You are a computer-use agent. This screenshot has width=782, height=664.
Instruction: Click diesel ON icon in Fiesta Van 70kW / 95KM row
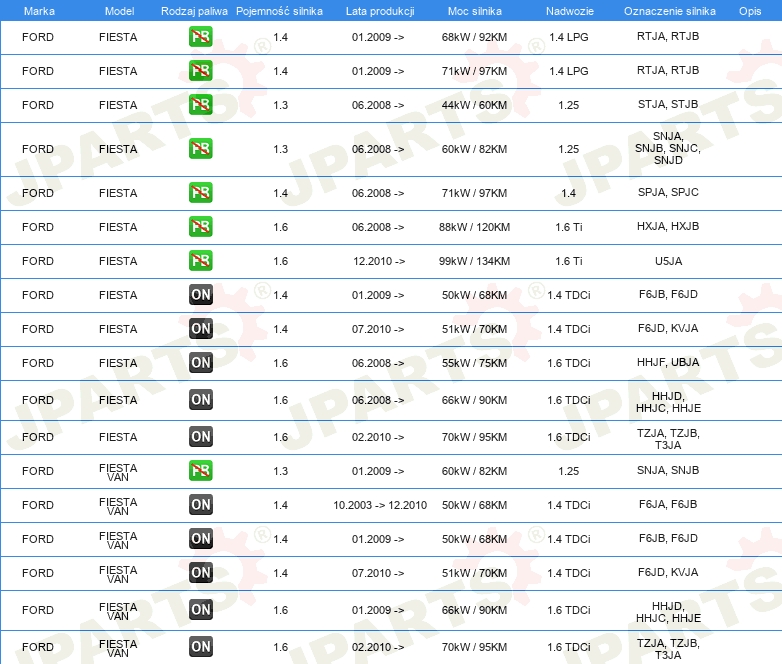[x=200, y=647]
